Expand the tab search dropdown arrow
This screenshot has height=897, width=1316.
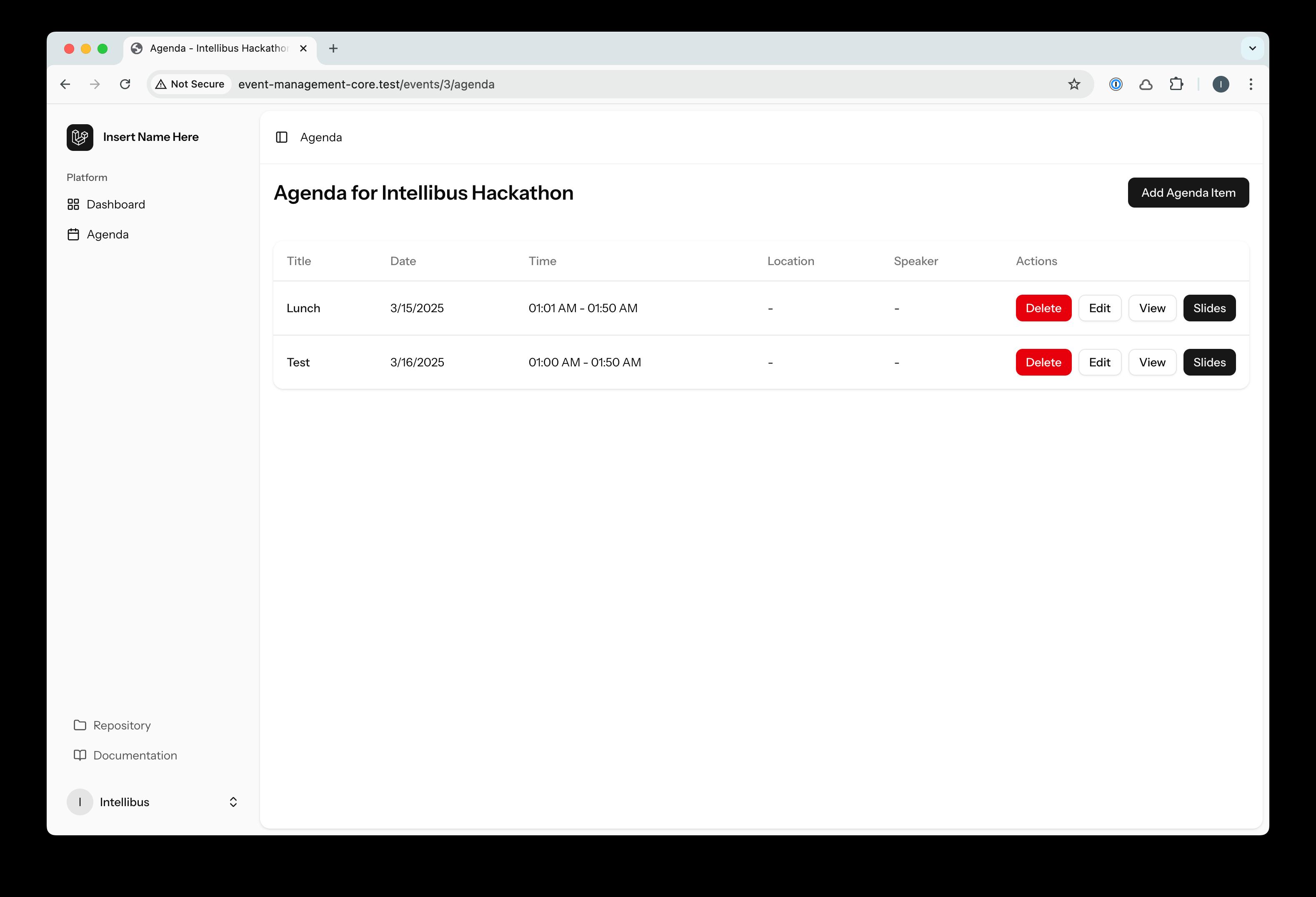point(1252,48)
